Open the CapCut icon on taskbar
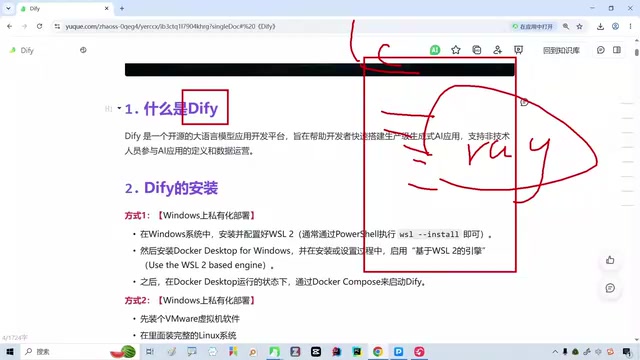 316,351
